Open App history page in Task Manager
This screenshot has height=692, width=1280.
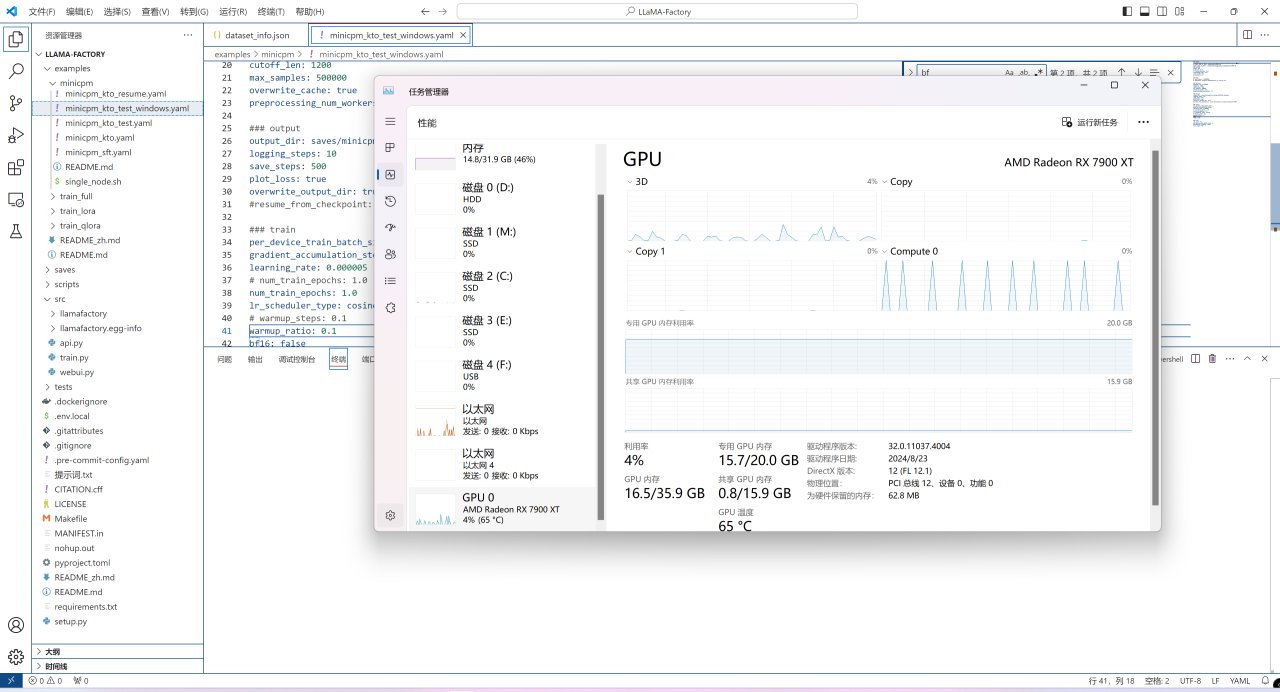[390, 201]
